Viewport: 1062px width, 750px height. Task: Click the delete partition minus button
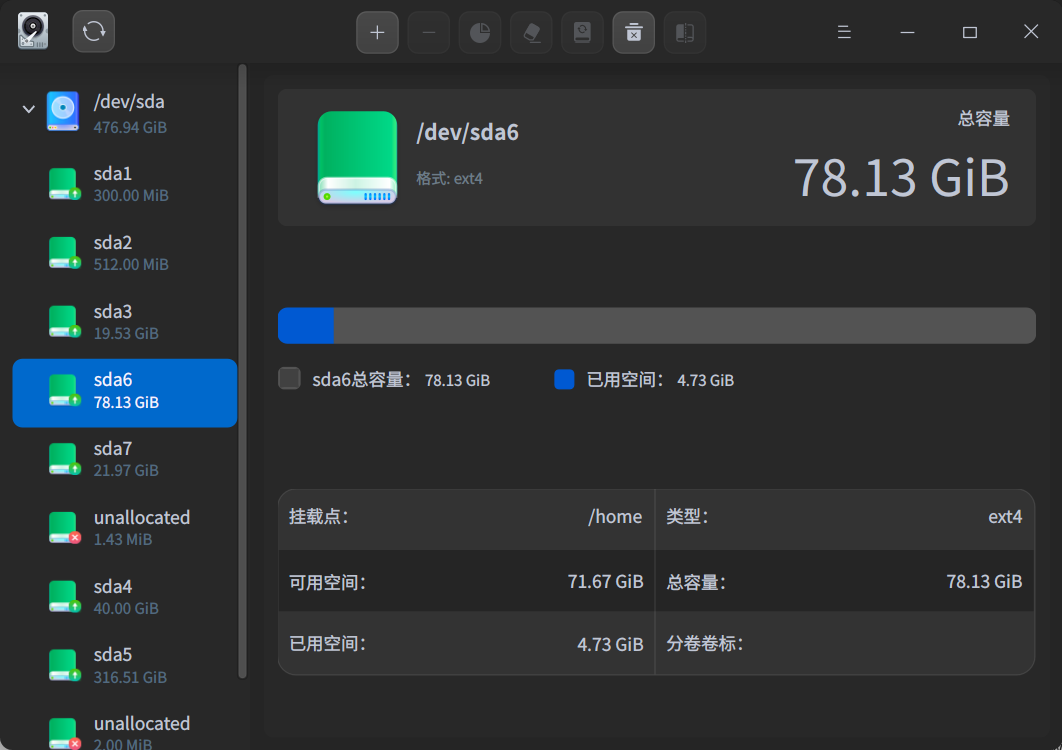(429, 32)
